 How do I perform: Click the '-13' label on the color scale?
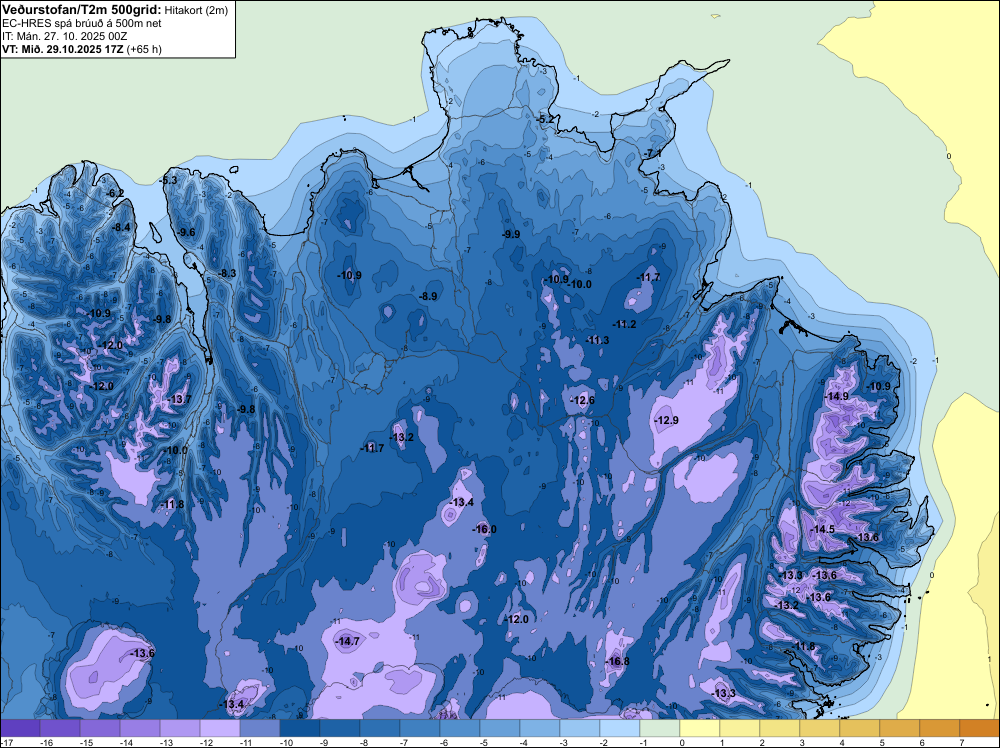[x=166, y=743]
